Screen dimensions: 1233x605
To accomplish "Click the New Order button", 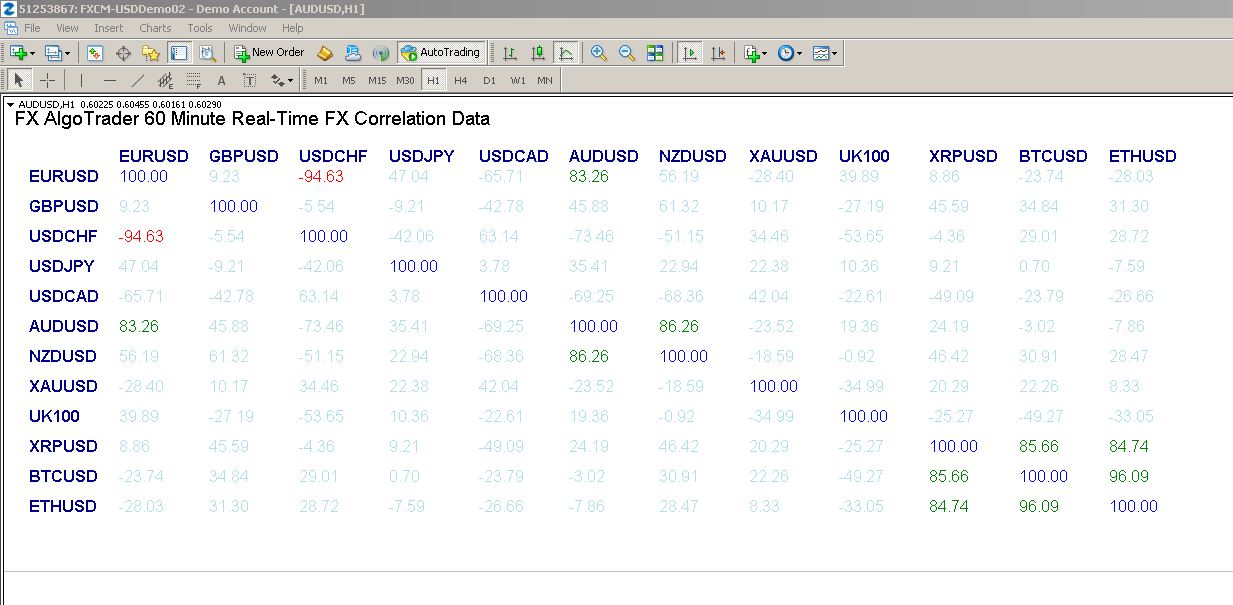I will coord(269,53).
